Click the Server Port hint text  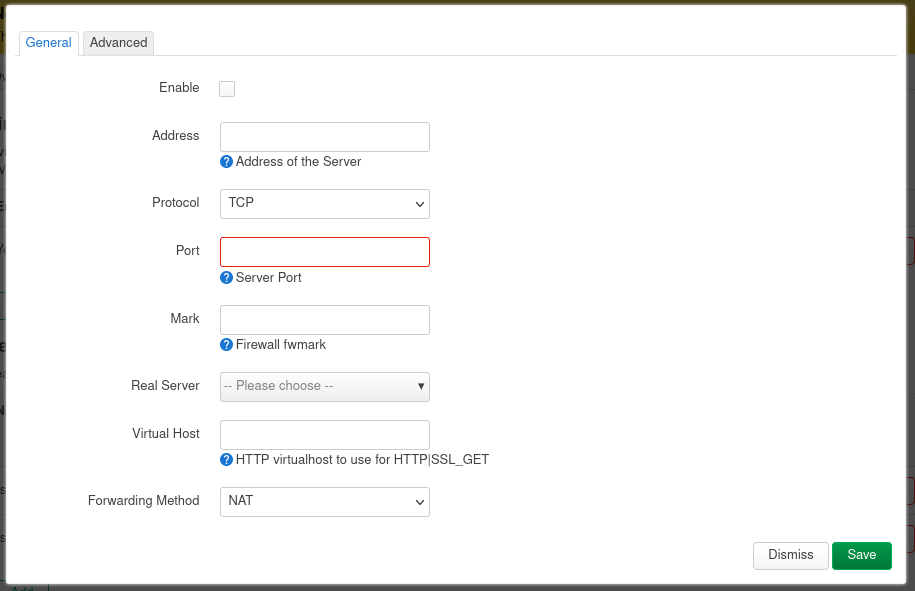coord(268,278)
